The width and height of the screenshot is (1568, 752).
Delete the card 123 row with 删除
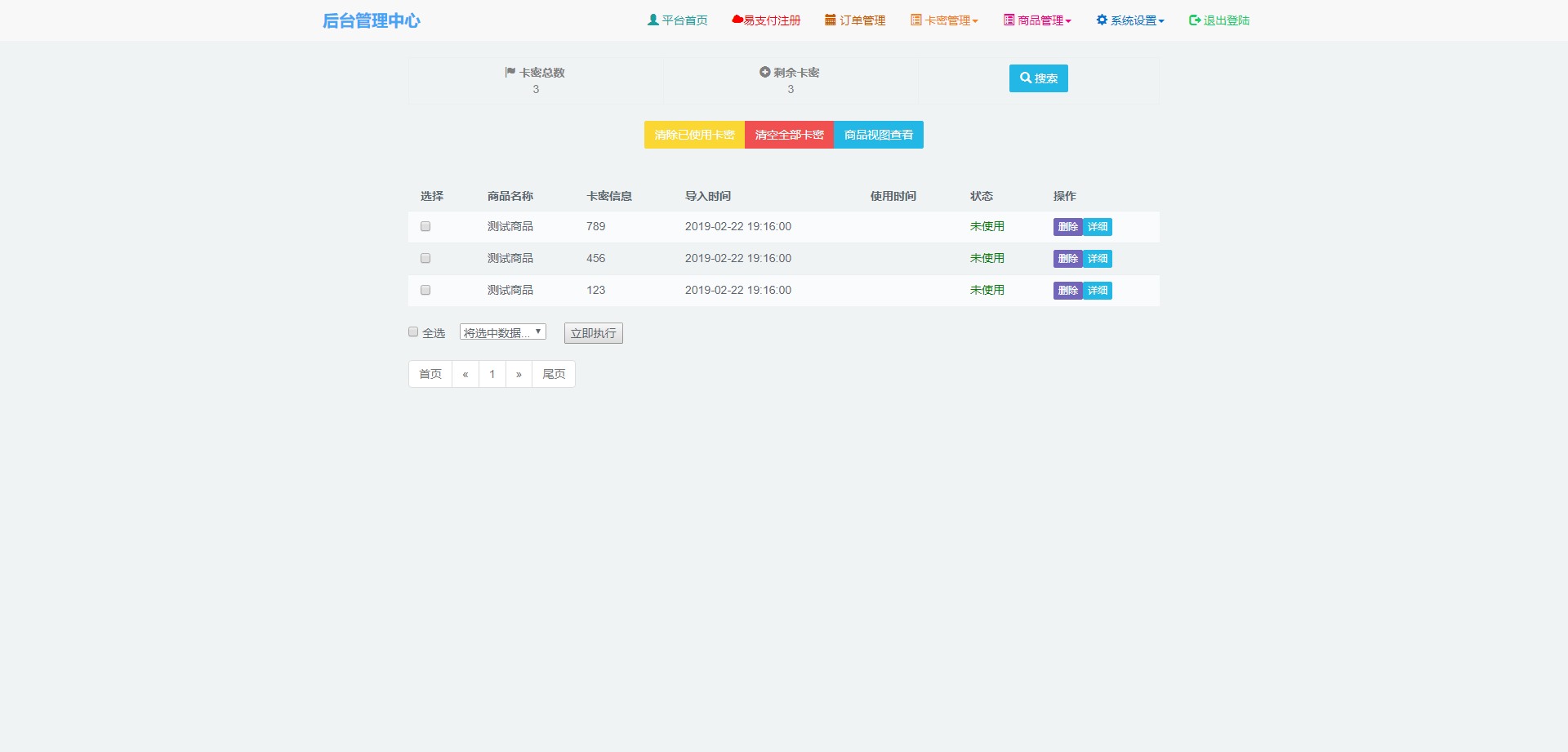pos(1067,291)
